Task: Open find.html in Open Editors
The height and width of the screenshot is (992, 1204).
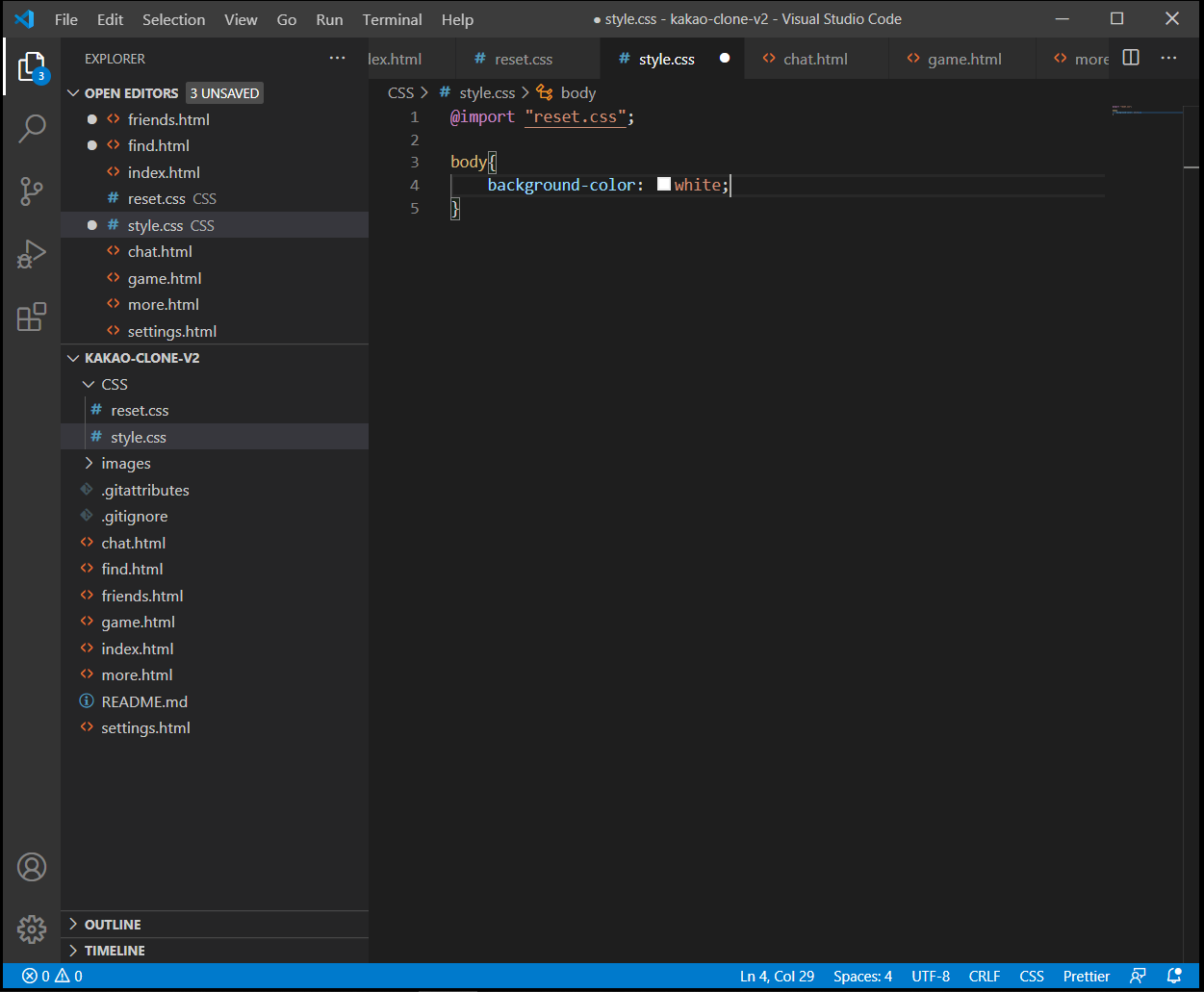Action: (215, 146)
